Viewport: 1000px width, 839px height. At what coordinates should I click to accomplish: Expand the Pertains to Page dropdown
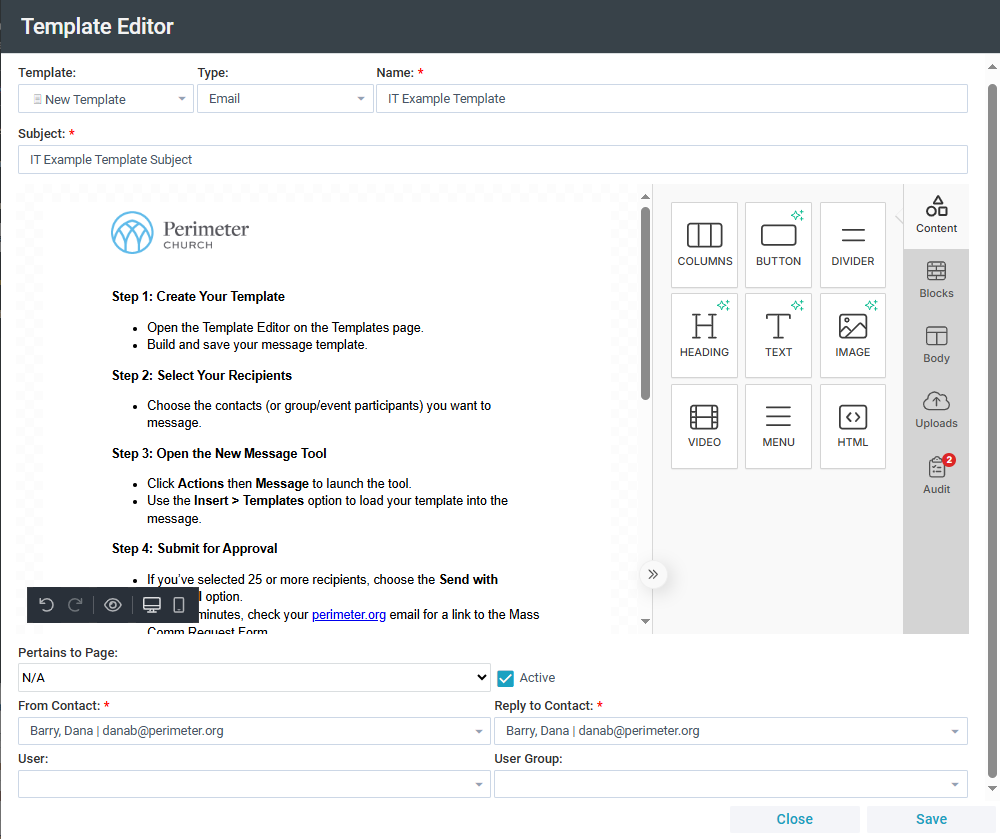click(254, 677)
